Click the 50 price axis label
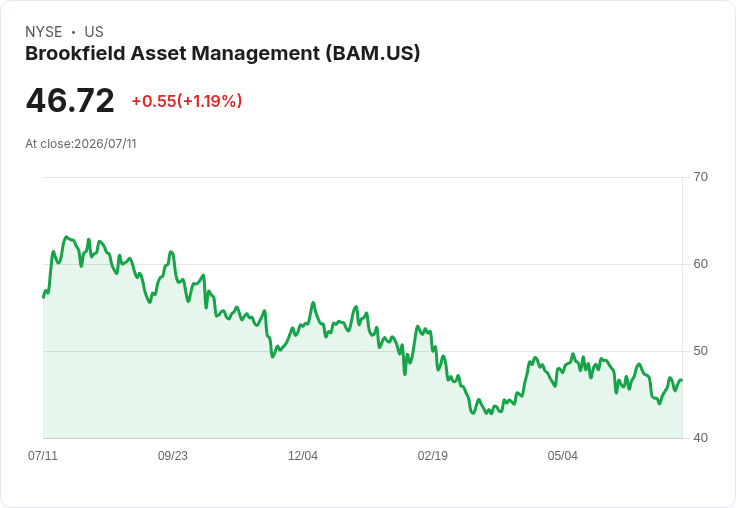Screen dimensions: 736x508 [700, 351]
